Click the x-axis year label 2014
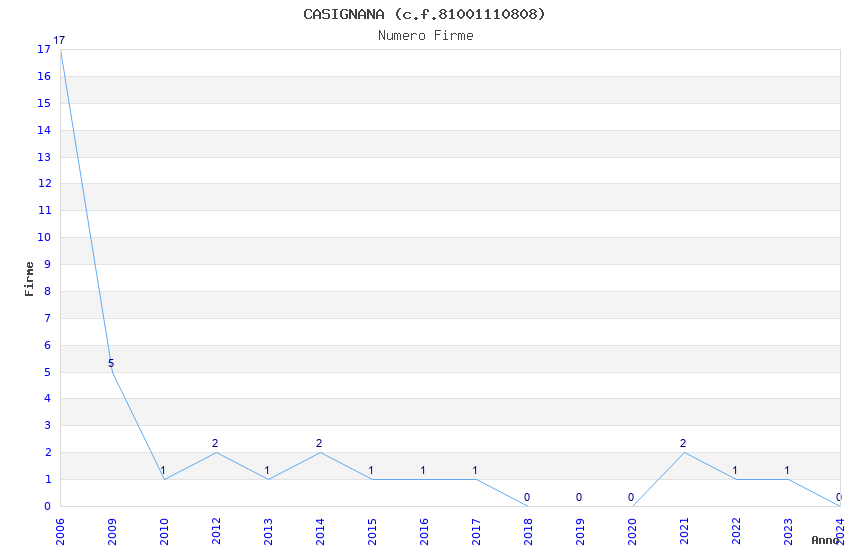The image size is (850, 550). 320,532
